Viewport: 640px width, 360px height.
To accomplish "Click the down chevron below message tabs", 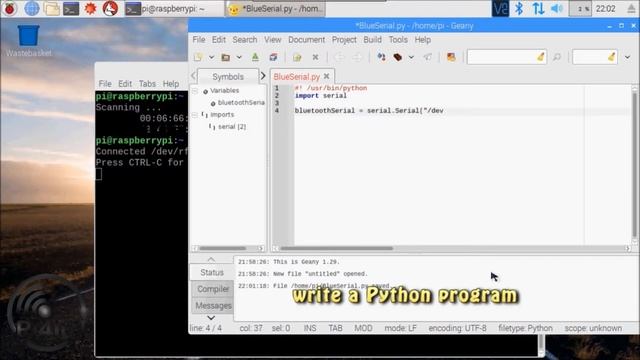I will tap(211, 318).
